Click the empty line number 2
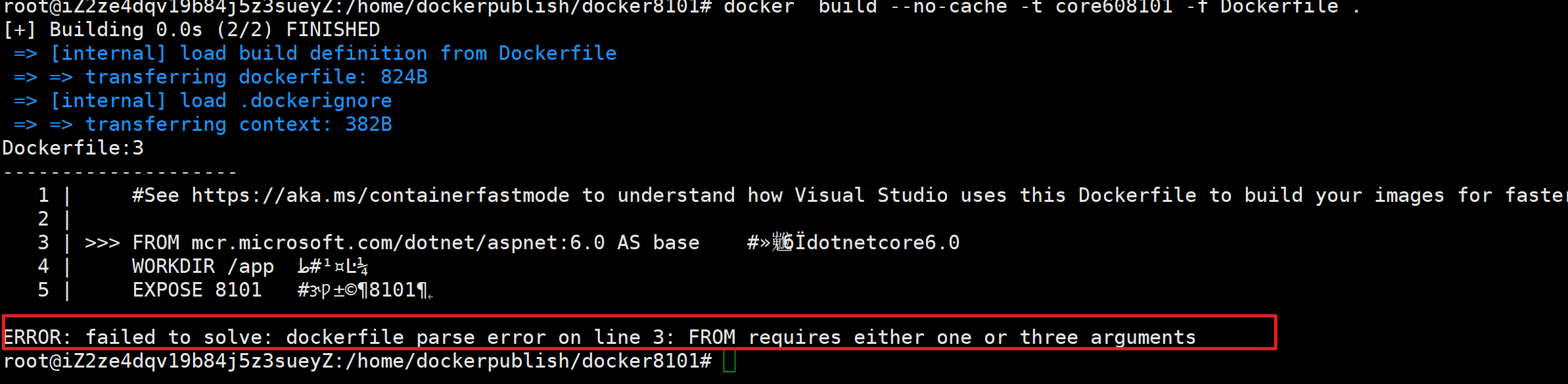Viewport: 1568px width, 384px height. pyautogui.click(x=43, y=219)
